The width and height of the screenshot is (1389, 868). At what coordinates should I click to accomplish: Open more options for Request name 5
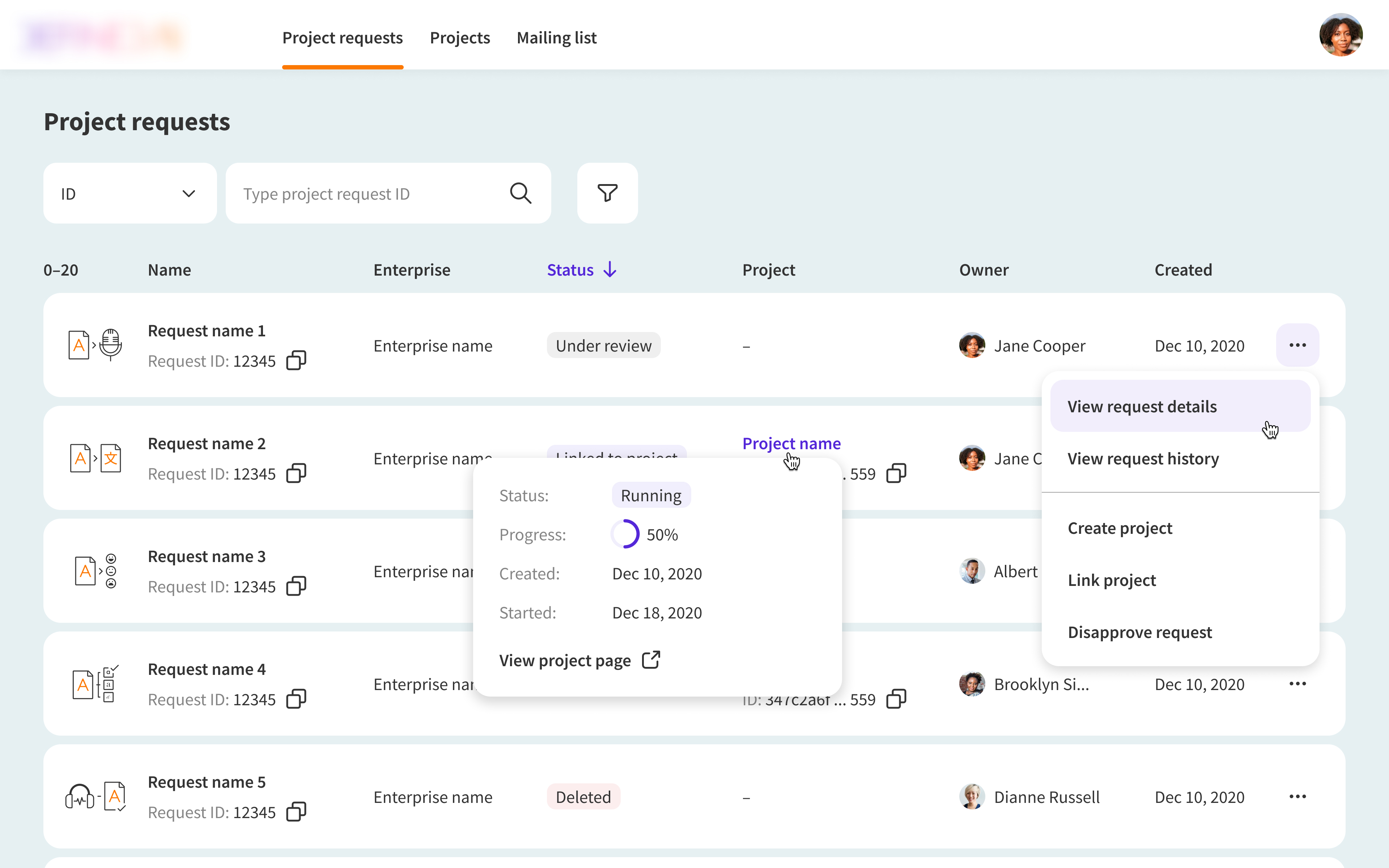[1297, 796]
